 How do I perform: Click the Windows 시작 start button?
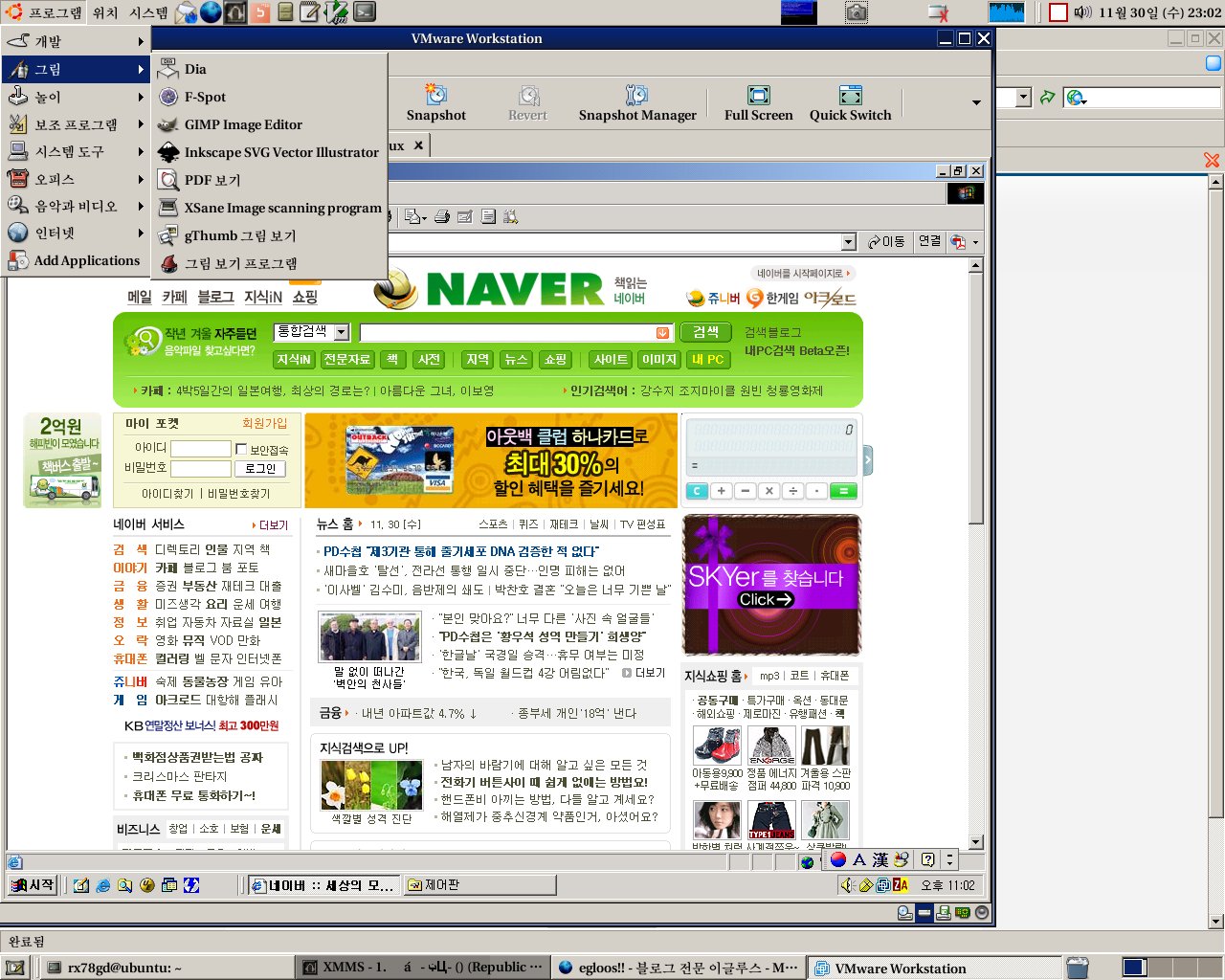(x=33, y=885)
